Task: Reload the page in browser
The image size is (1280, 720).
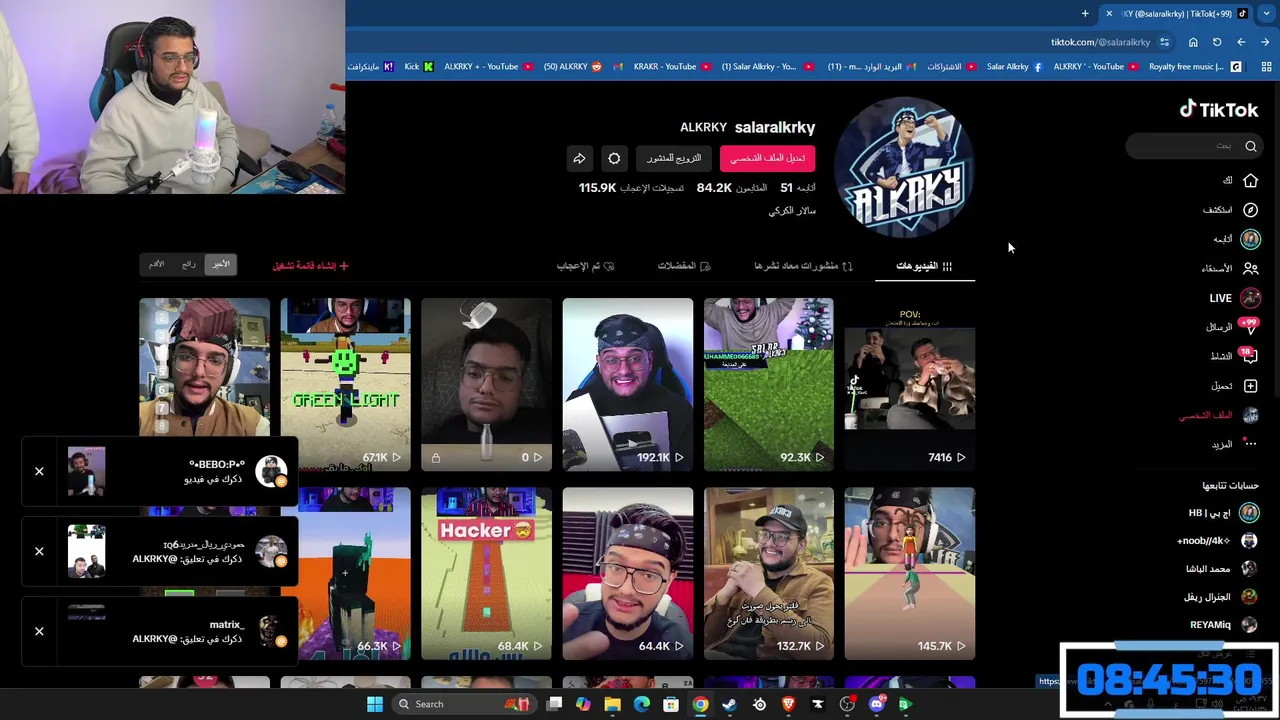Action: 1217,42
